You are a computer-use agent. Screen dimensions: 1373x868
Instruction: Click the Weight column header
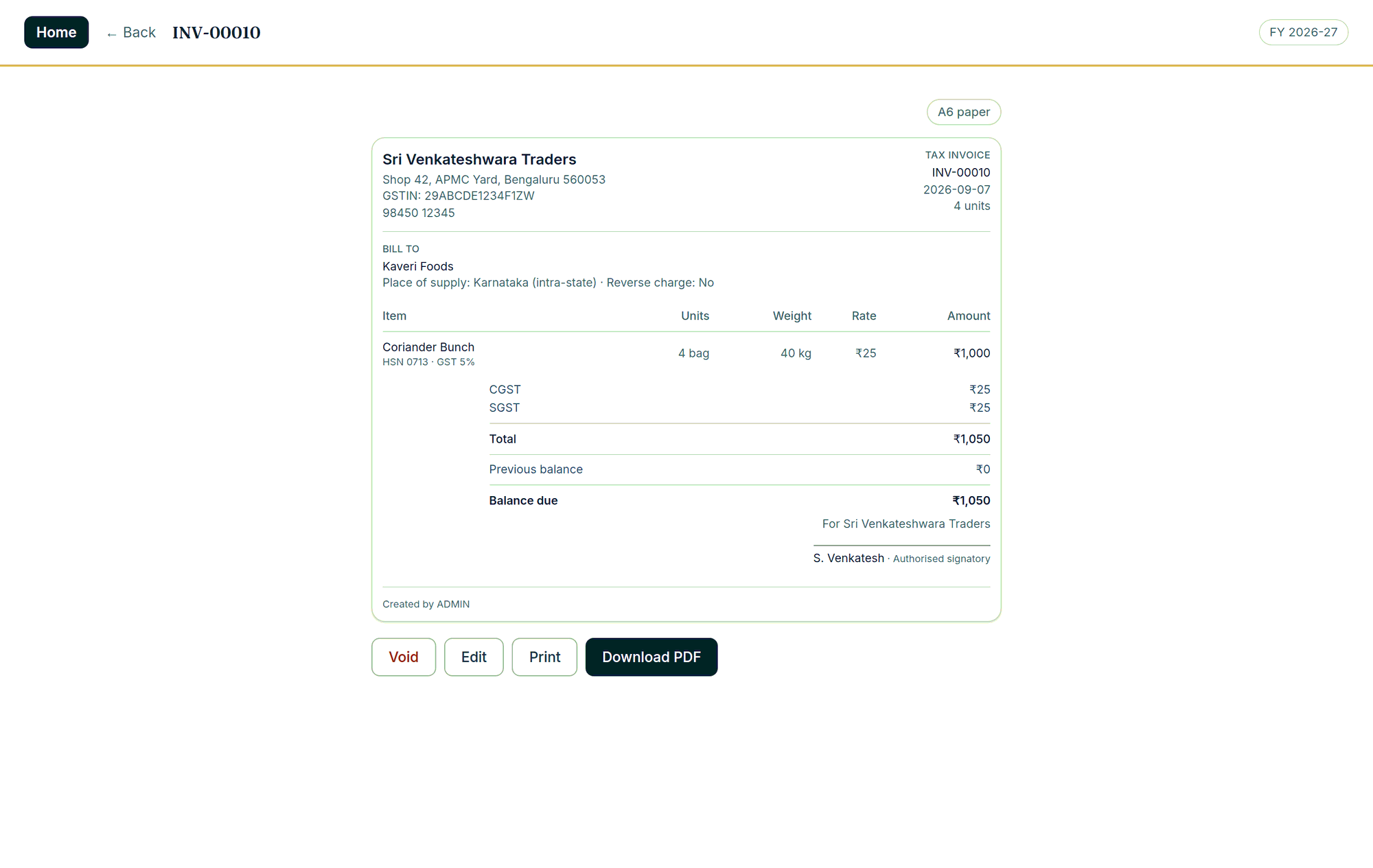792,316
